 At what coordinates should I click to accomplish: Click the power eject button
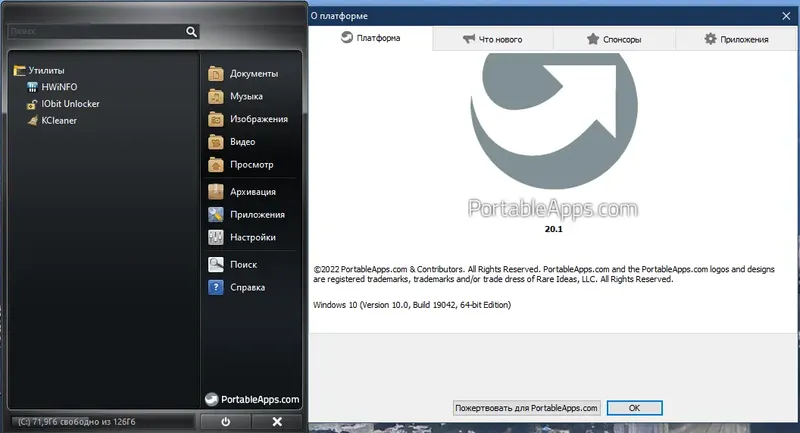tap(226, 422)
